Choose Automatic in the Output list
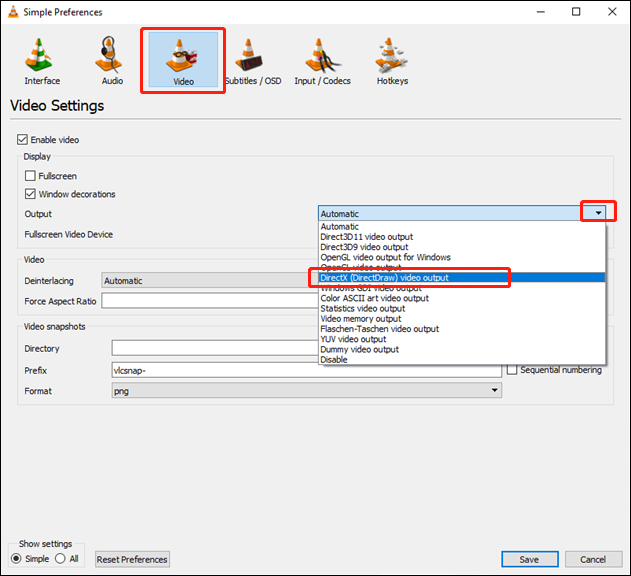The width and height of the screenshot is (631, 576). coord(462,227)
